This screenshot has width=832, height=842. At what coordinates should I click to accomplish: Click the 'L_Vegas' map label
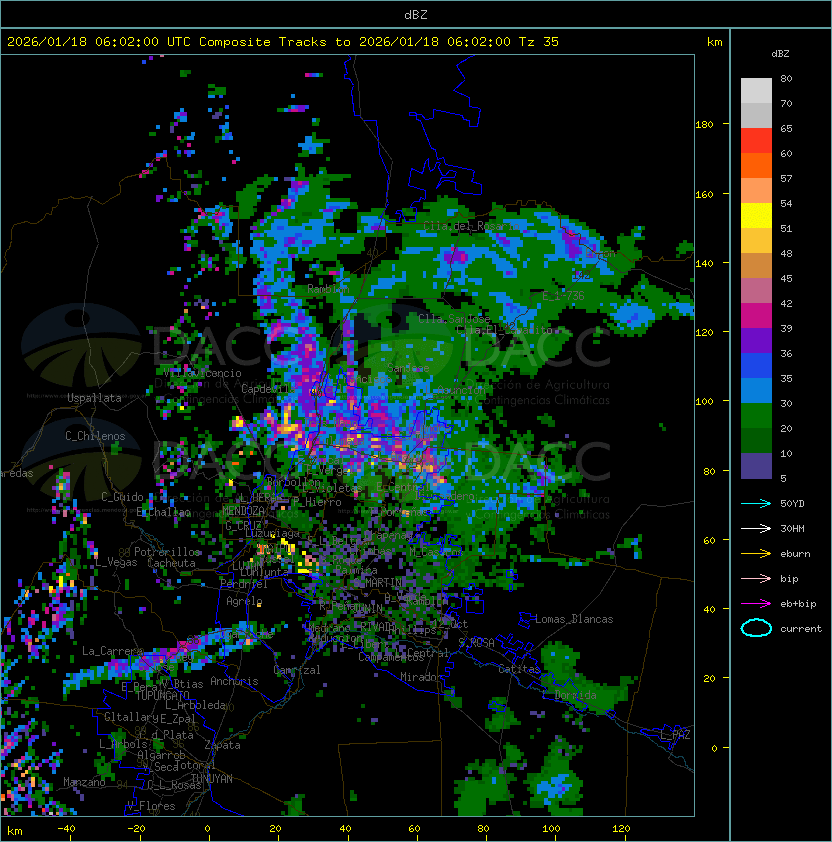[117, 562]
